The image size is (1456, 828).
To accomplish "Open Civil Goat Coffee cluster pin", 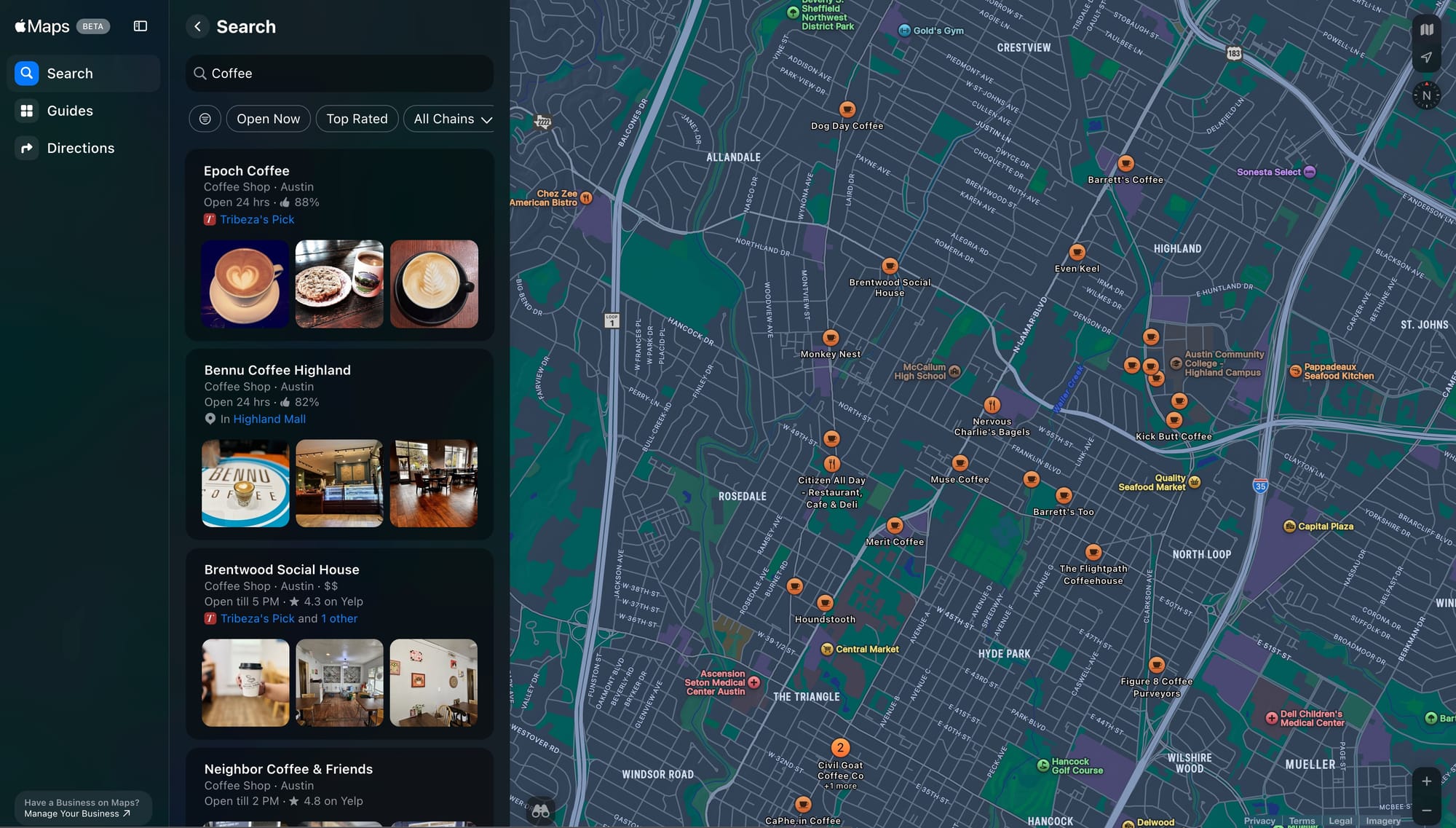I will (840, 748).
